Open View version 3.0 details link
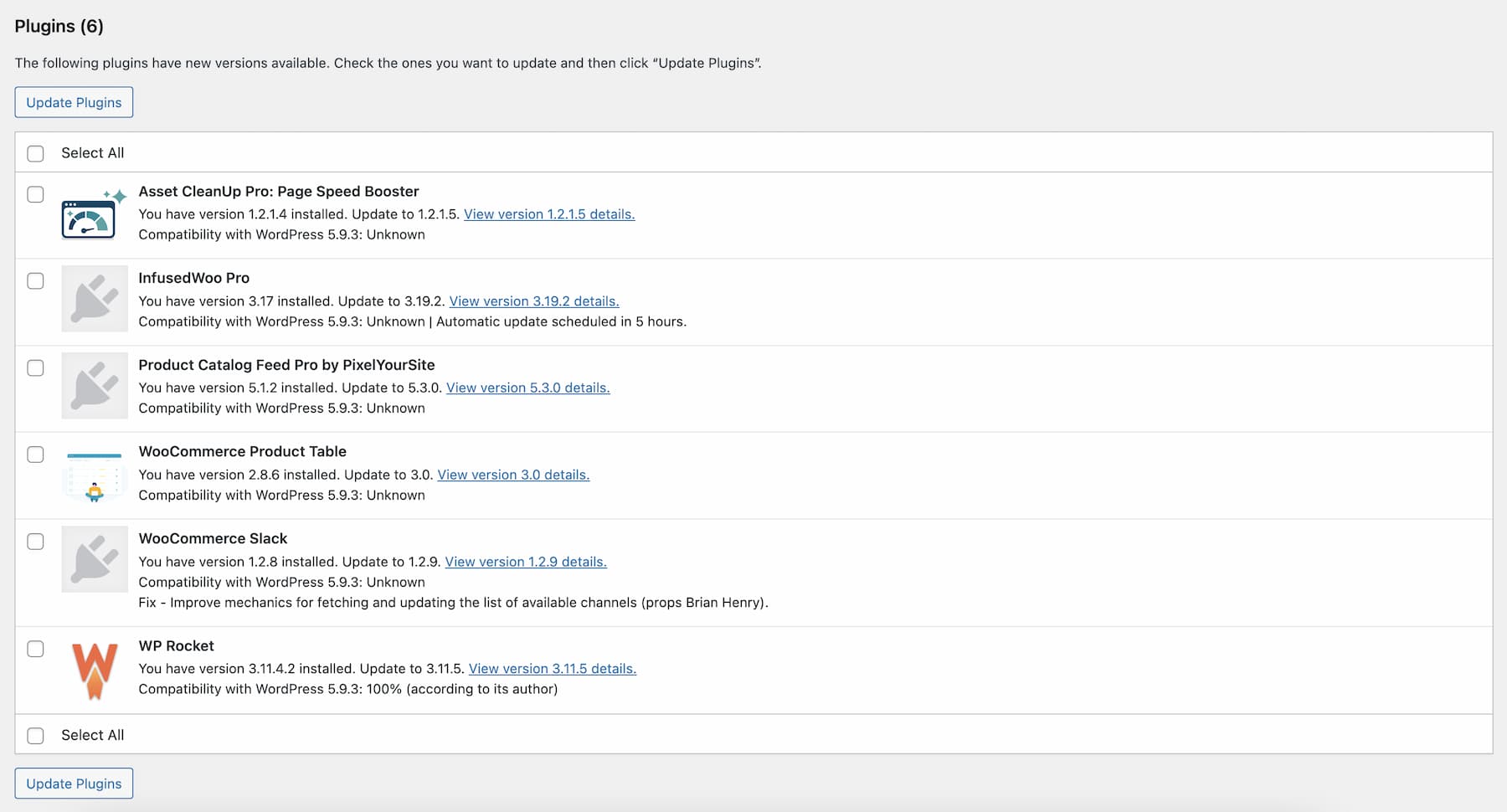The height and width of the screenshot is (812, 1507). pos(513,475)
